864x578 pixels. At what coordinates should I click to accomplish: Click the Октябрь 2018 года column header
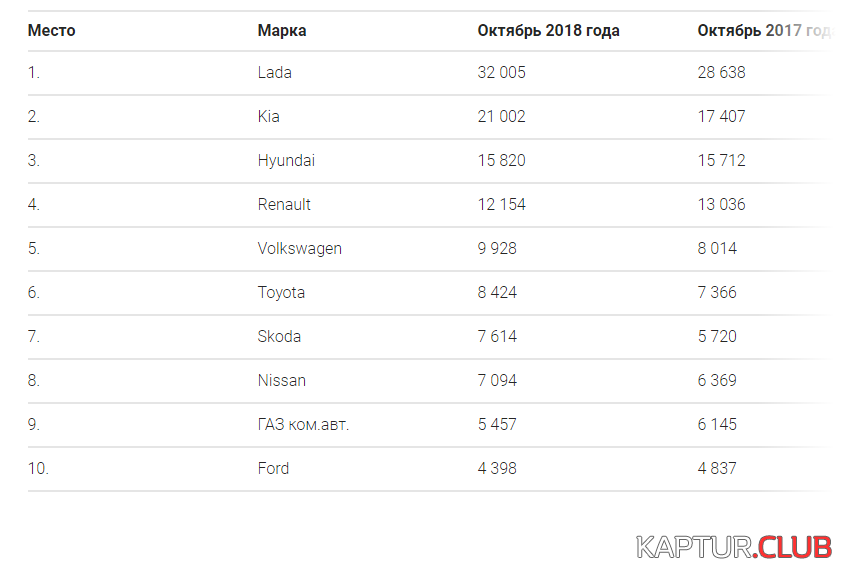pyautogui.click(x=548, y=30)
